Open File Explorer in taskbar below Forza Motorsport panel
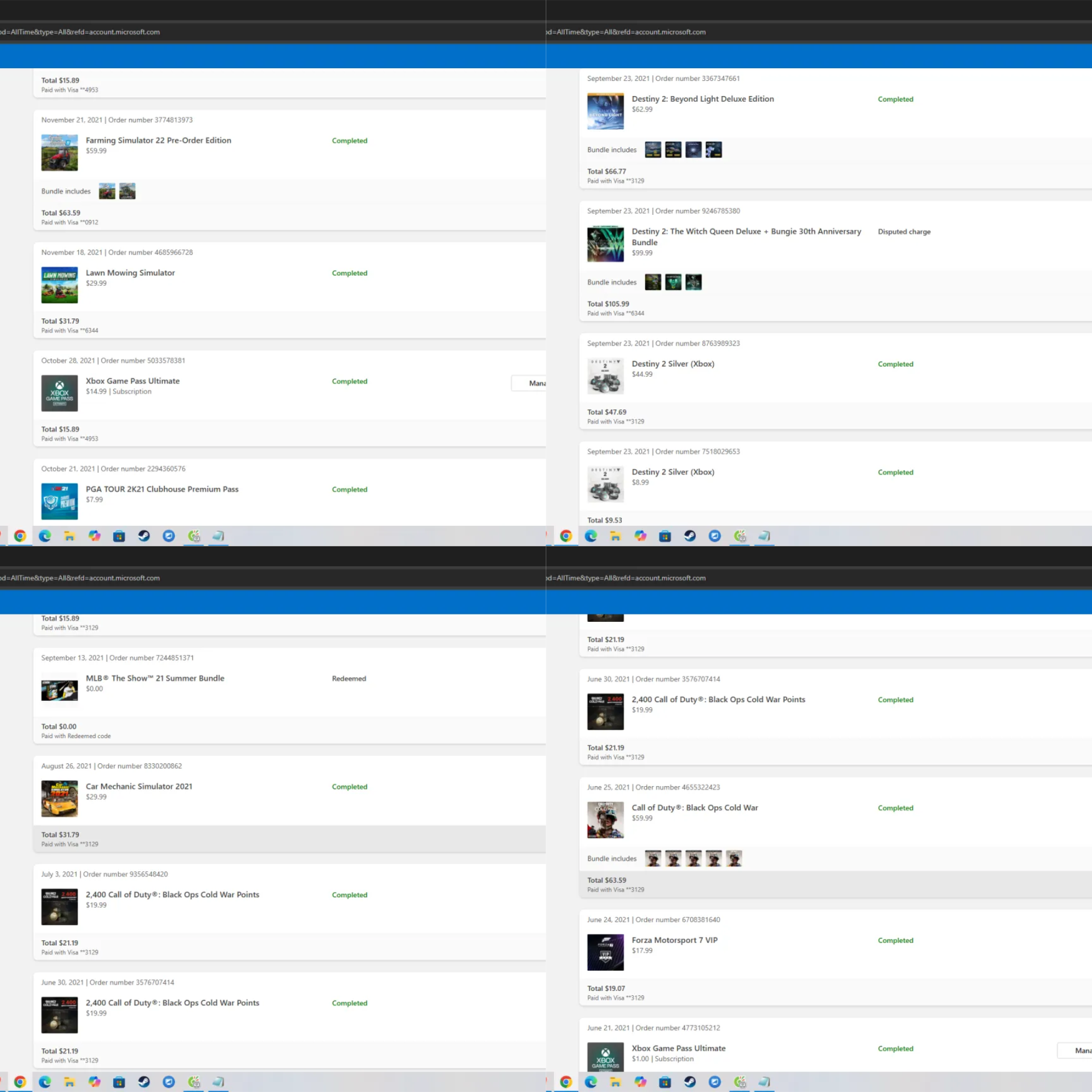 click(615, 1081)
